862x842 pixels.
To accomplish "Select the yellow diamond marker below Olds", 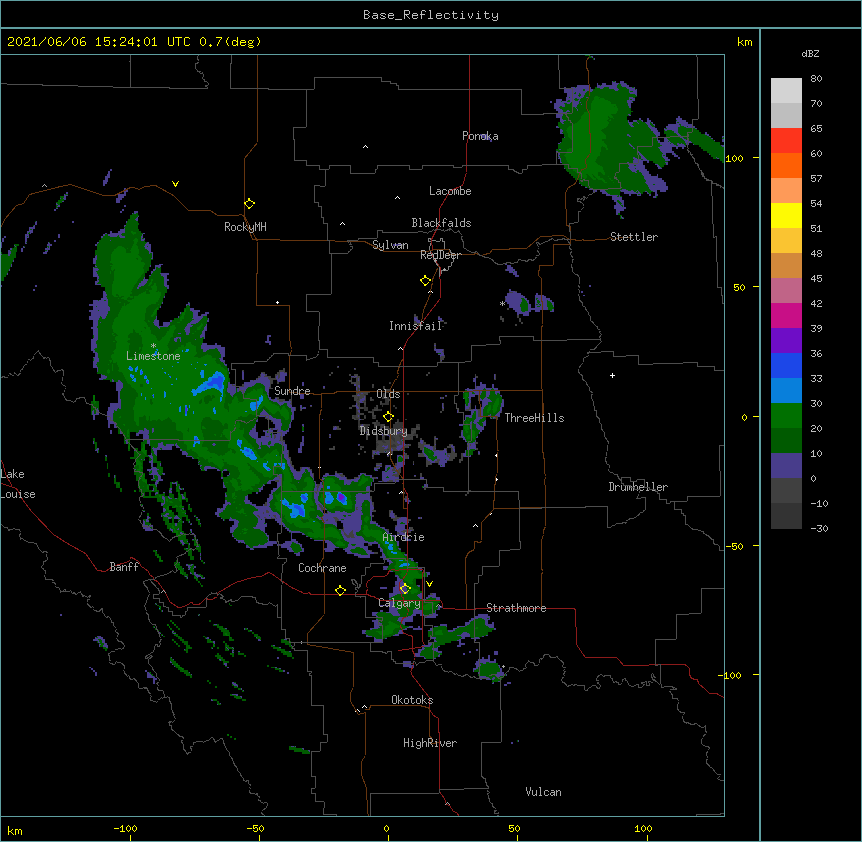I will click(x=388, y=416).
